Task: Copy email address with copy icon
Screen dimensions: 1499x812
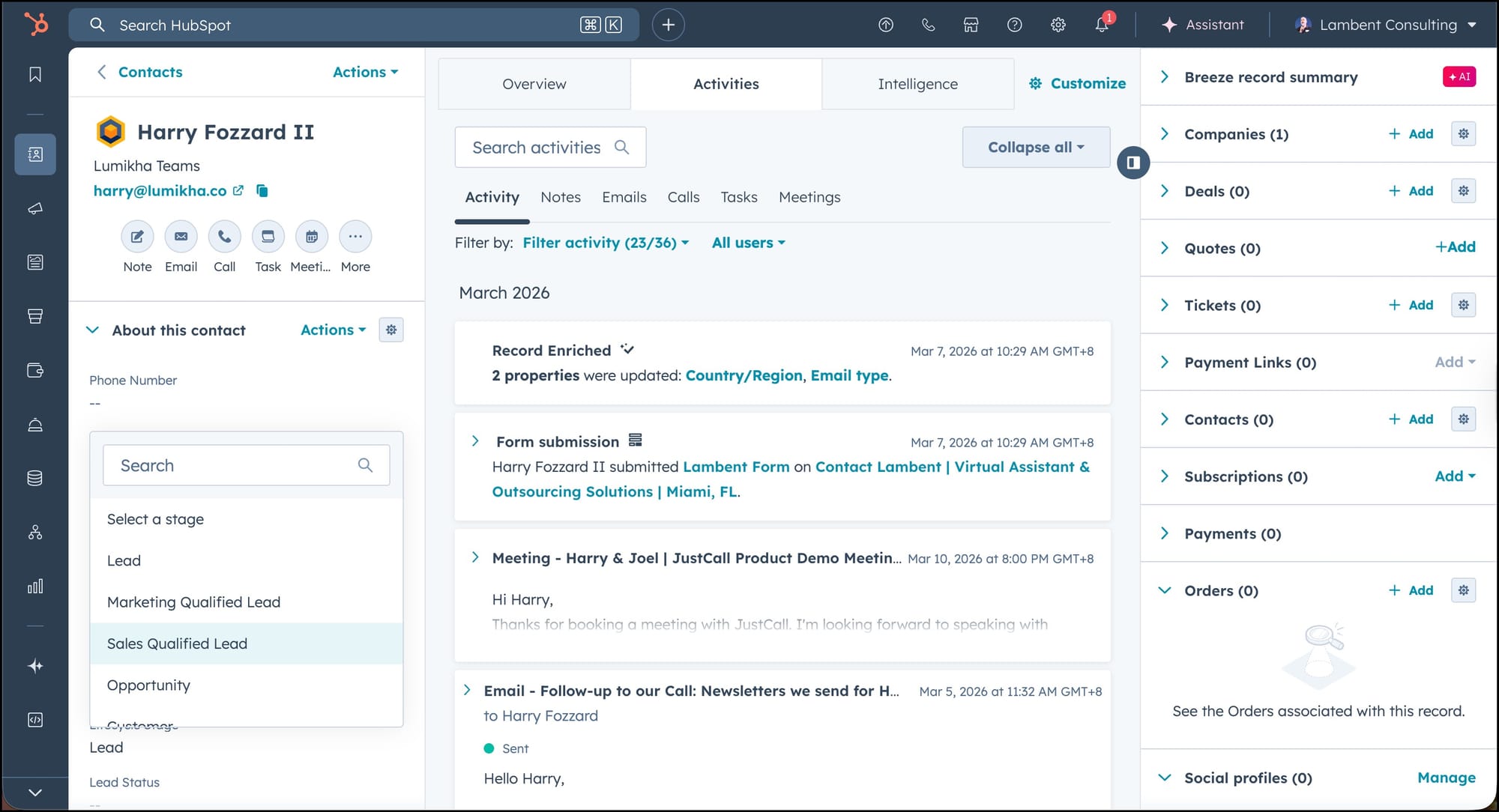Action: point(262,191)
